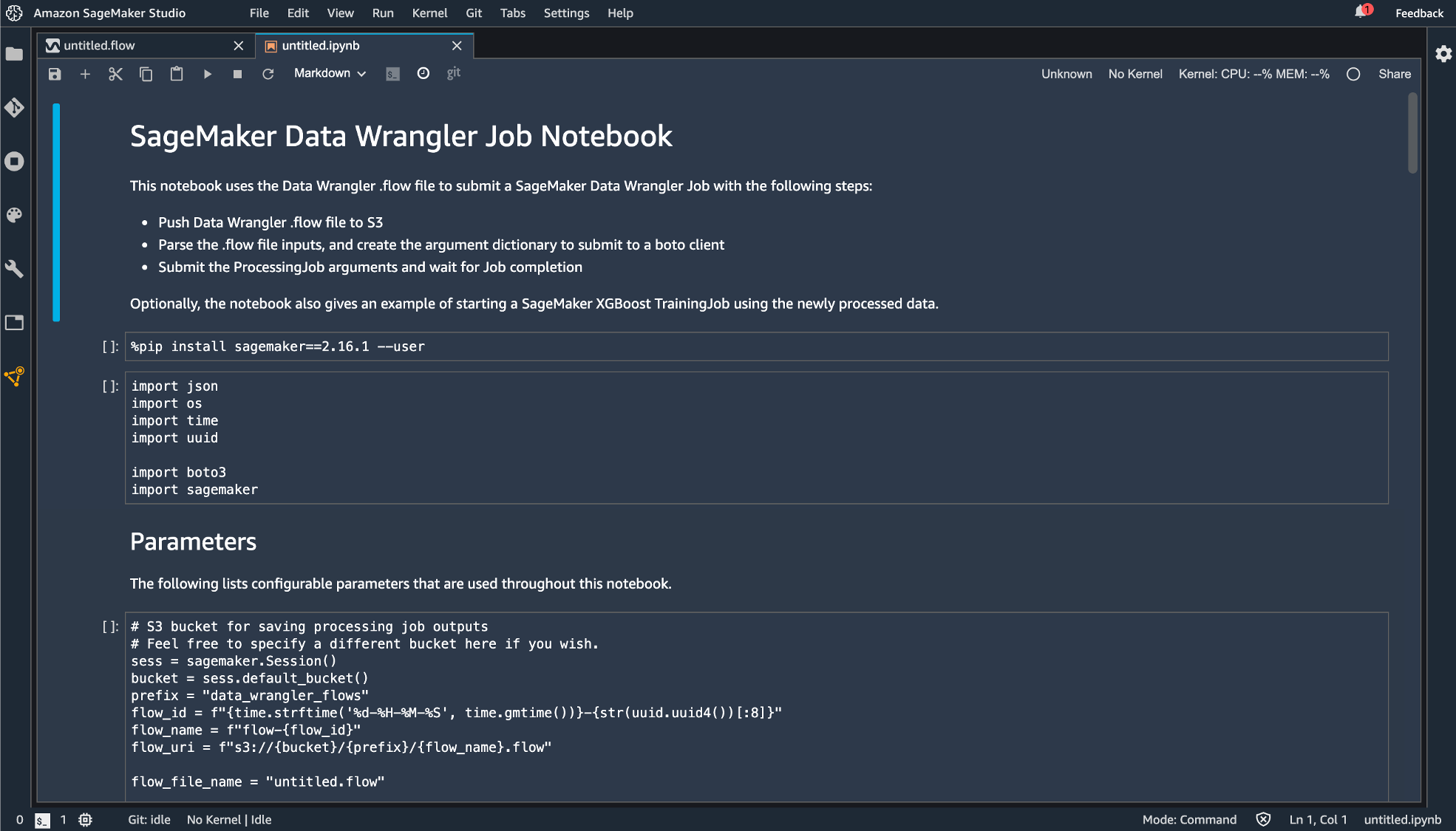This screenshot has width=1456, height=831.
Task: Run the selected cell with play icon
Action: tap(208, 74)
